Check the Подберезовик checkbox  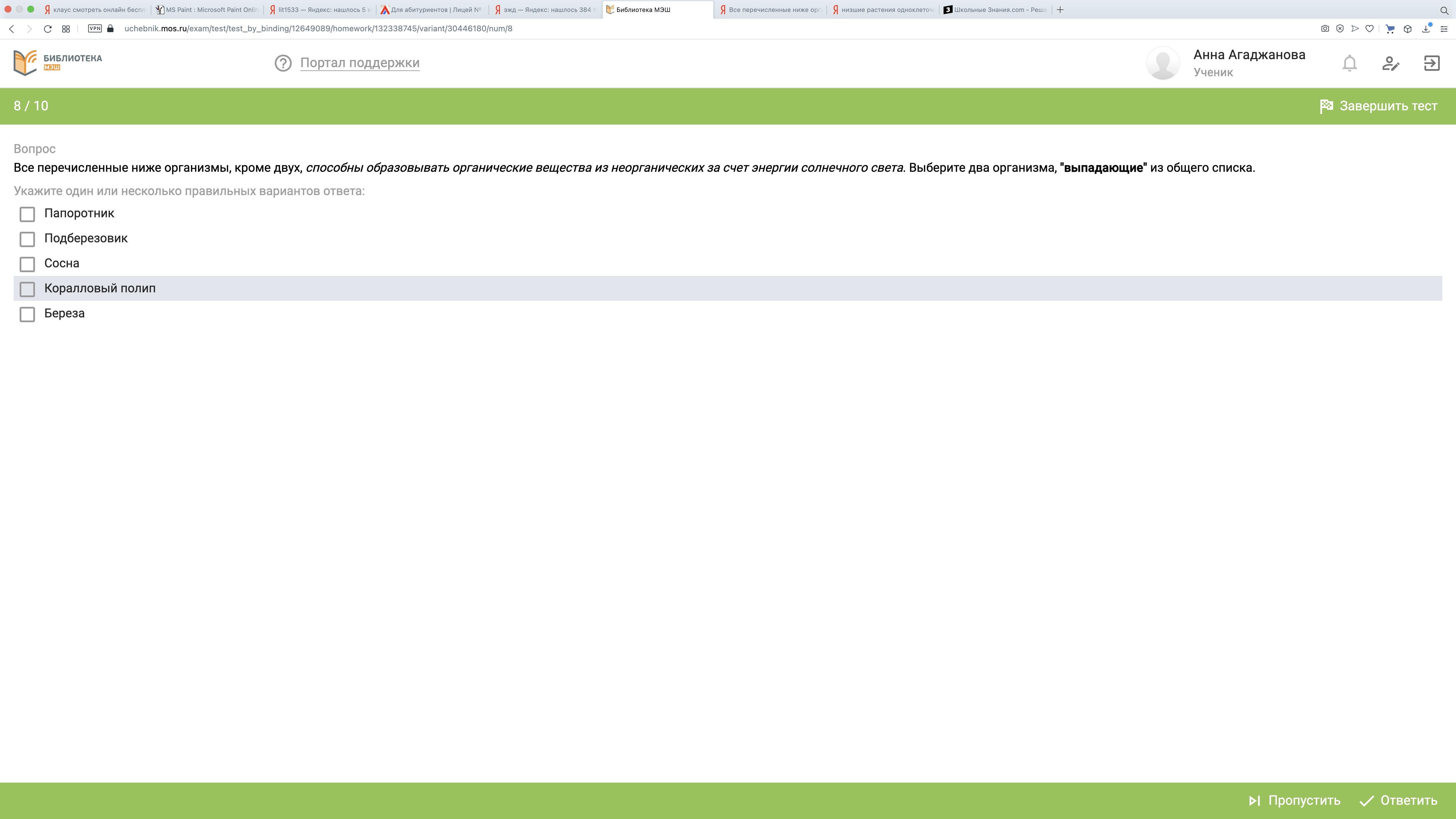click(27, 239)
